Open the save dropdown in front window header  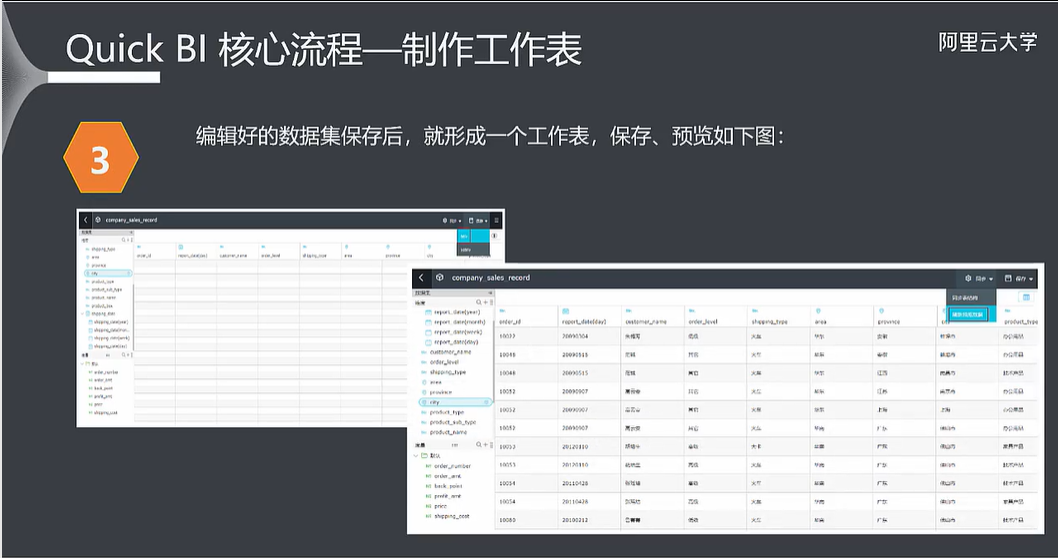point(1019,278)
